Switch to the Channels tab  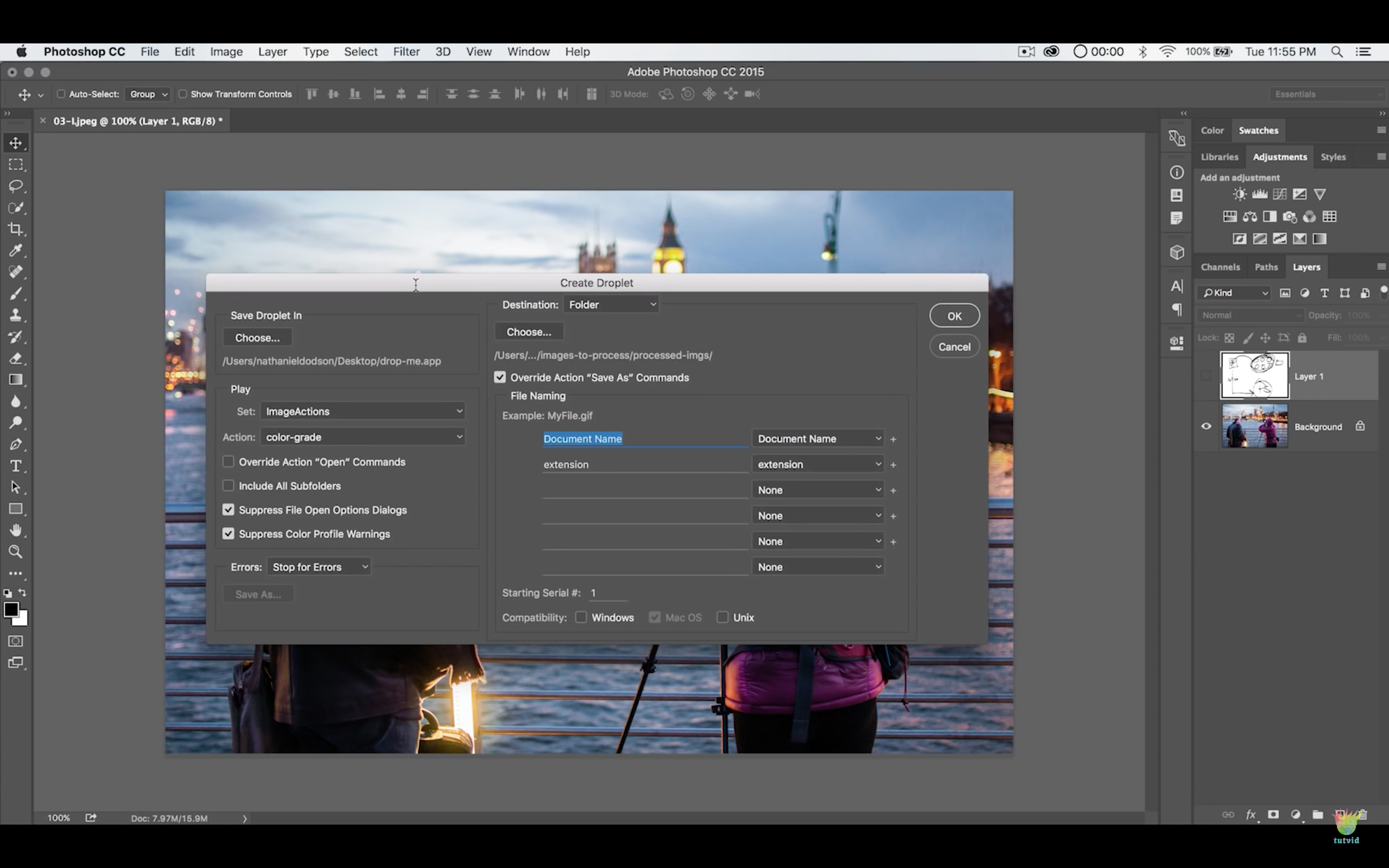pyautogui.click(x=1220, y=267)
